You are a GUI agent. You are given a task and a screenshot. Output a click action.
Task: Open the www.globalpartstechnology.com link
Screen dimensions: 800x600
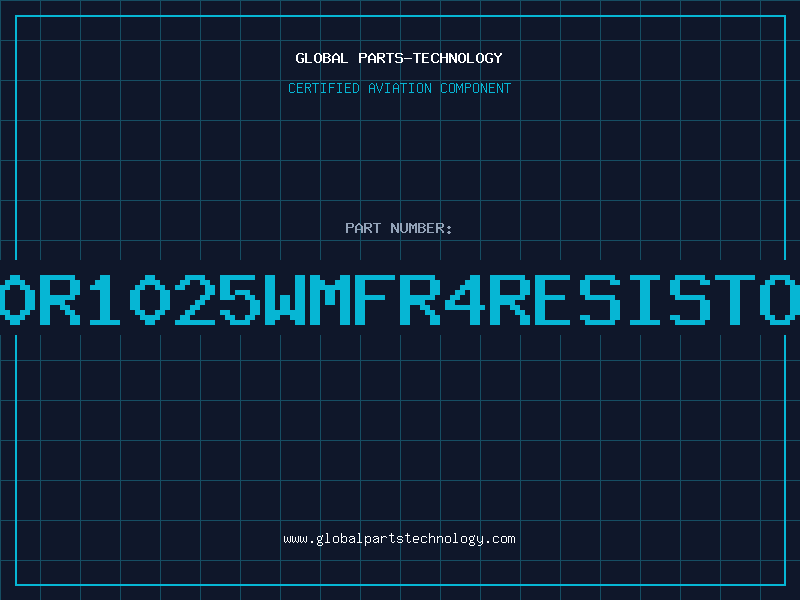(x=399, y=539)
